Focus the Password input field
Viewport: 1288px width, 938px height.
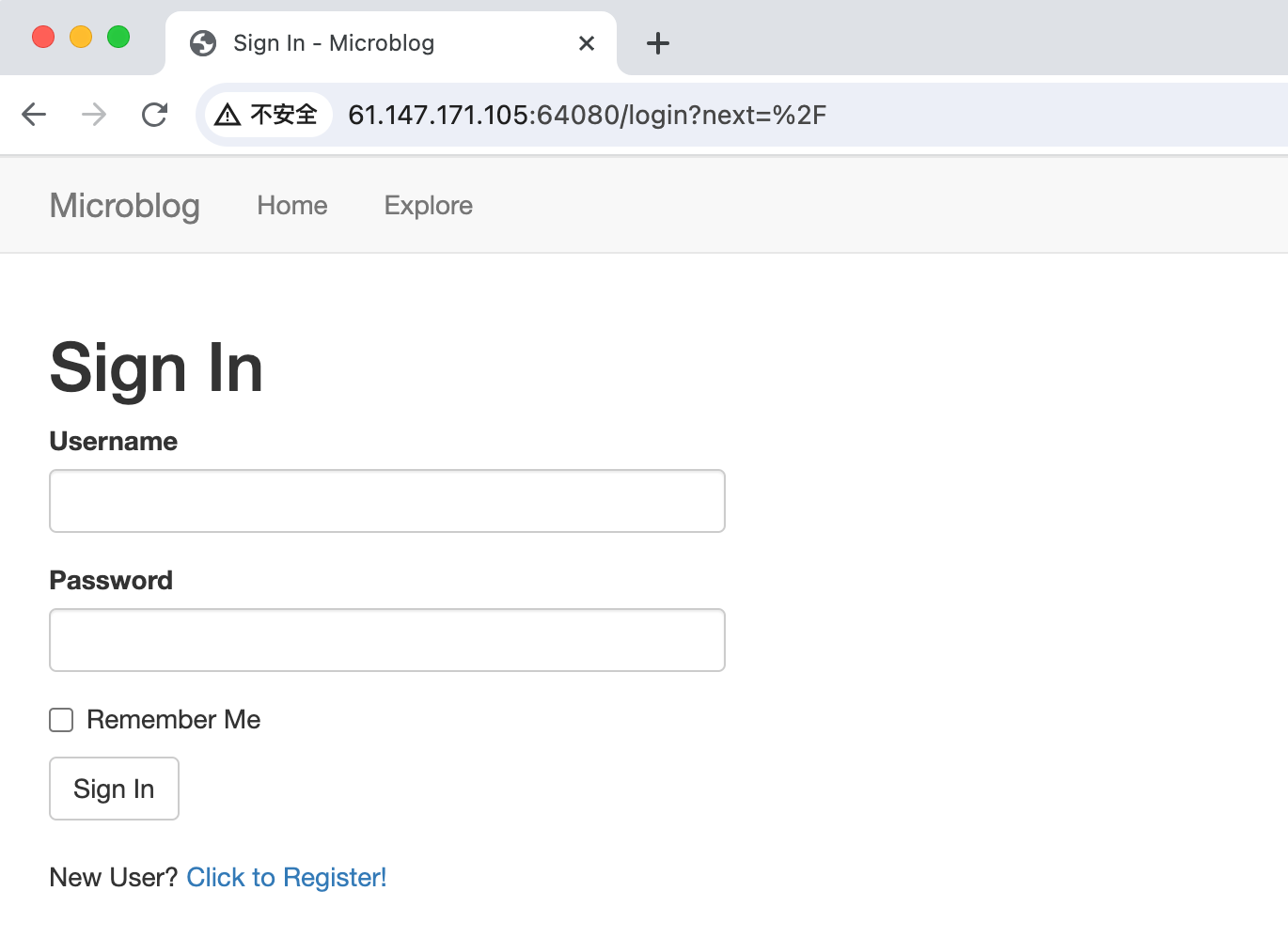click(x=386, y=640)
